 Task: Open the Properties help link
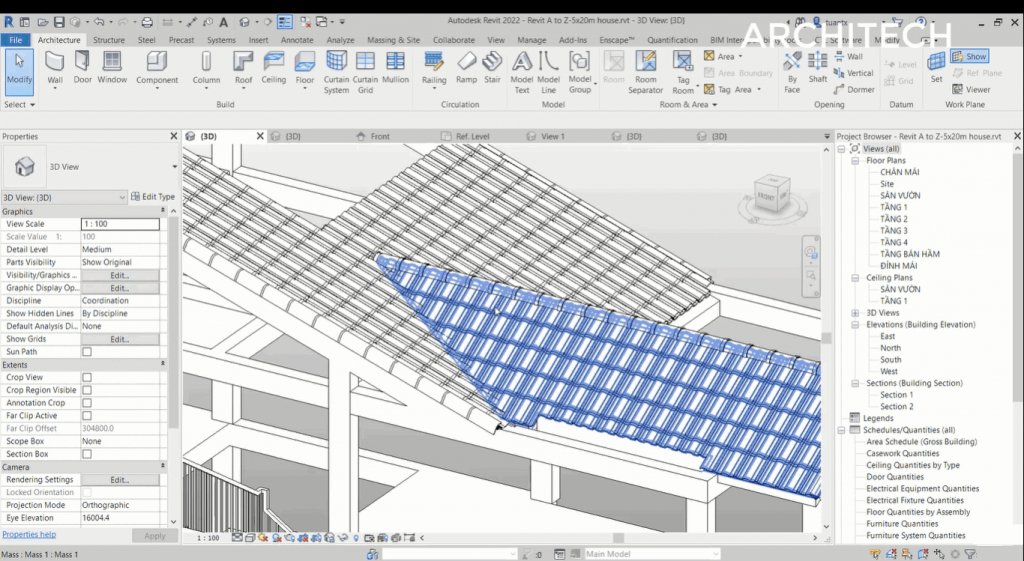tap(29, 535)
